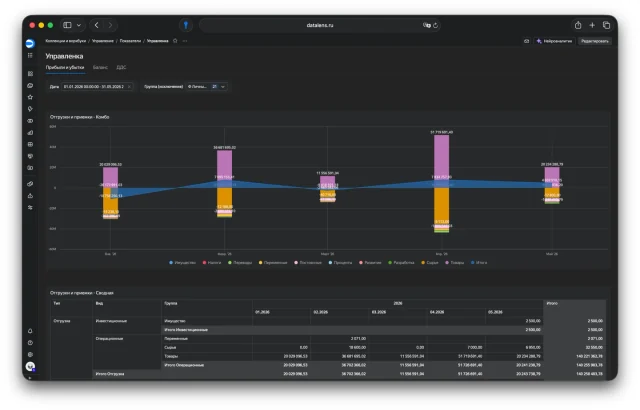640x410 pixels.
Task: Open the notifications bell in the sidebar
Action: click(x=30, y=331)
